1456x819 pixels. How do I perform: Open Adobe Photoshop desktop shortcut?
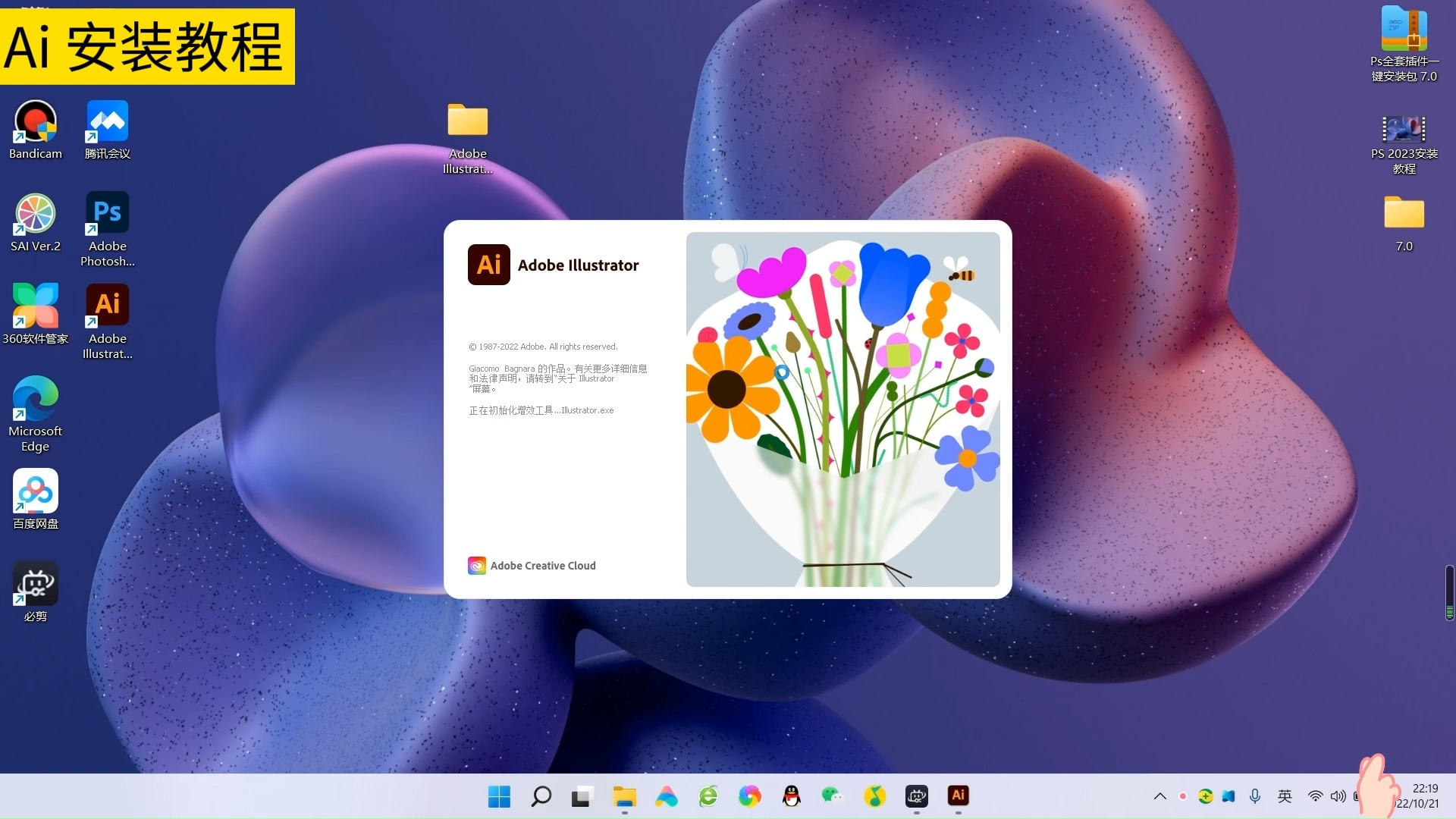pos(107,213)
